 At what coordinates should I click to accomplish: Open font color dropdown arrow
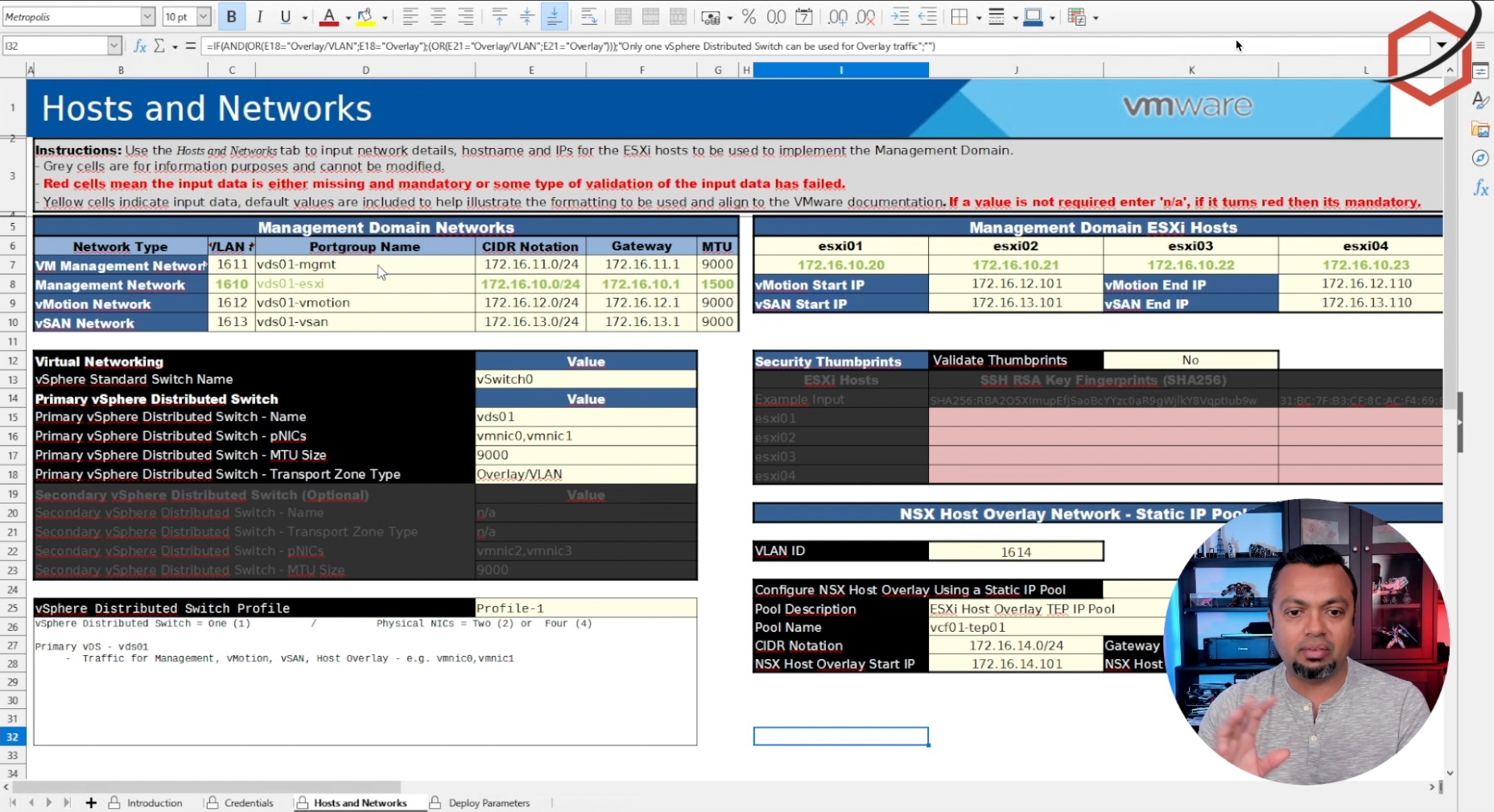tap(348, 17)
